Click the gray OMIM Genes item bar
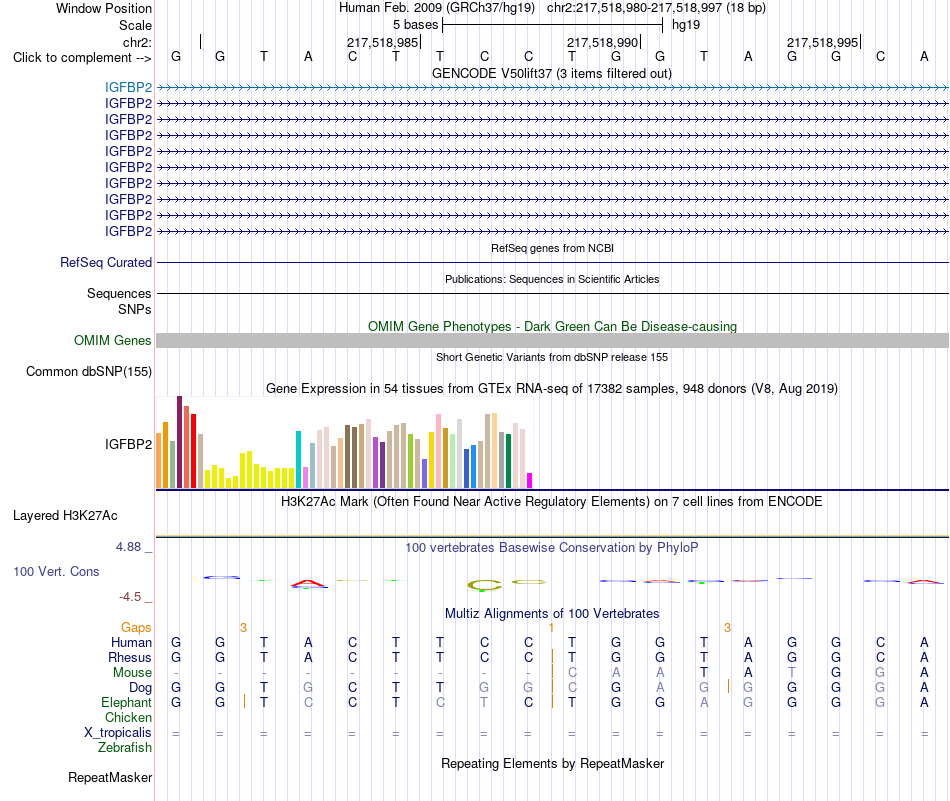This screenshot has width=950, height=801. [x=552, y=341]
